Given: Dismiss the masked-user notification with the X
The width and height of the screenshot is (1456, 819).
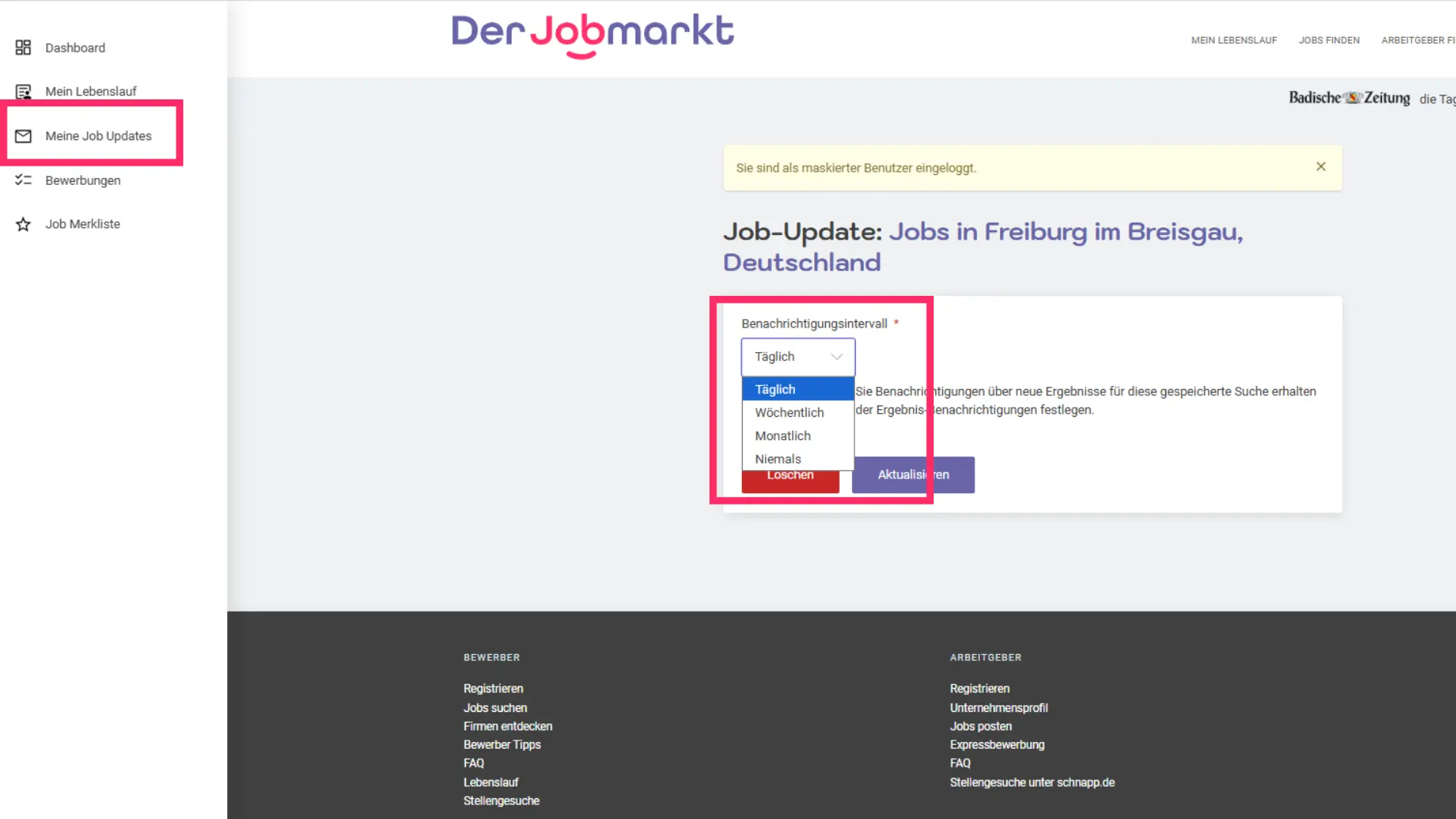Looking at the screenshot, I should pyautogui.click(x=1320, y=166).
